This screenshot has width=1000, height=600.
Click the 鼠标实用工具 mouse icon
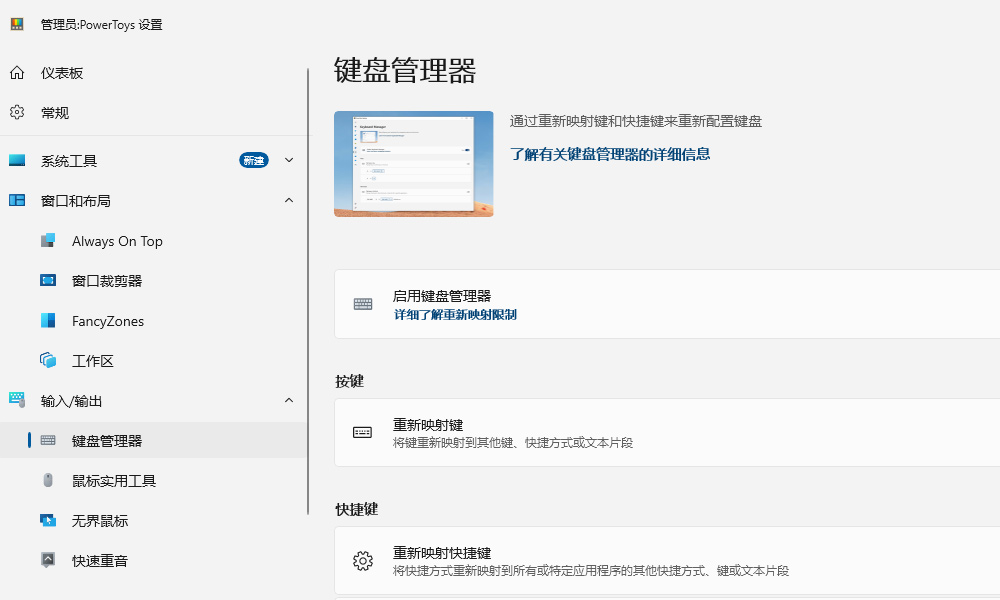pyautogui.click(x=48, y=479)
